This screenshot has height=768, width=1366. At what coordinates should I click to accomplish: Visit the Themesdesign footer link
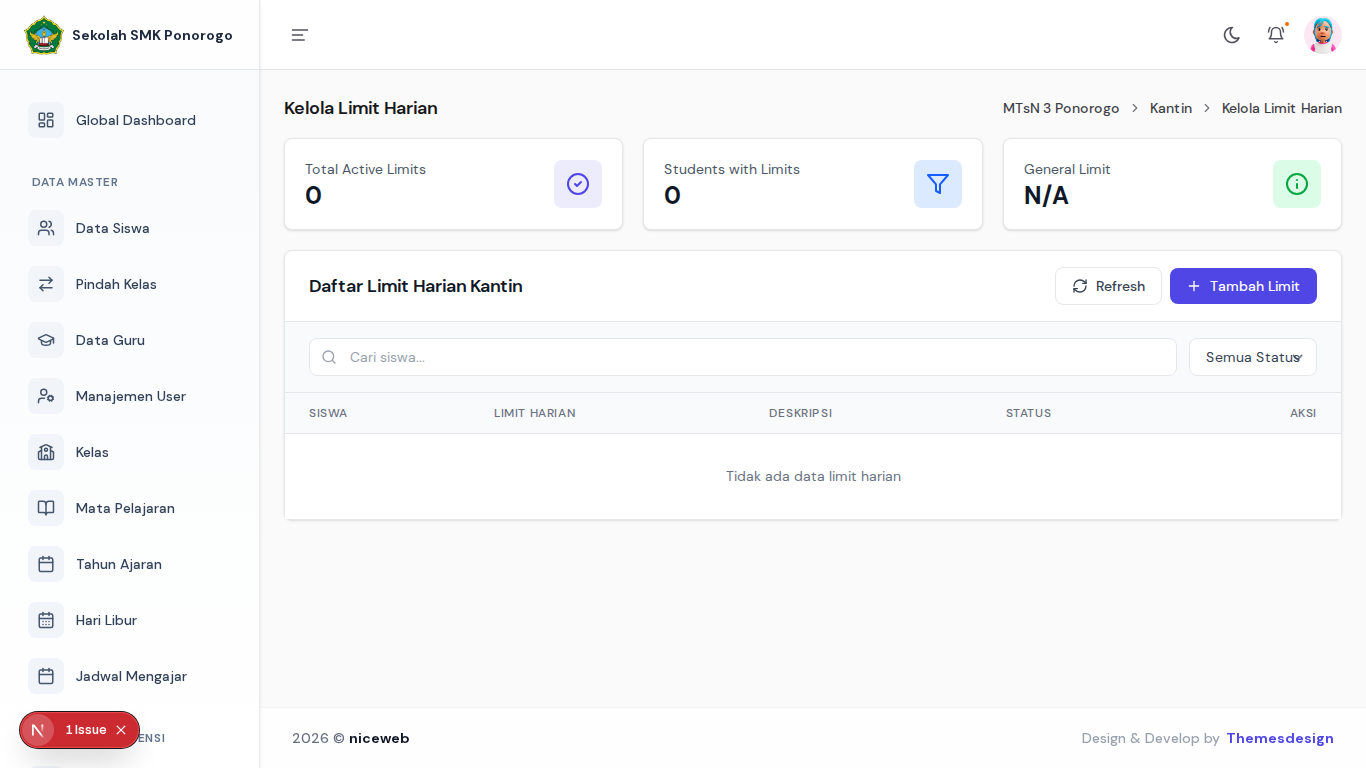(1280, 738)
